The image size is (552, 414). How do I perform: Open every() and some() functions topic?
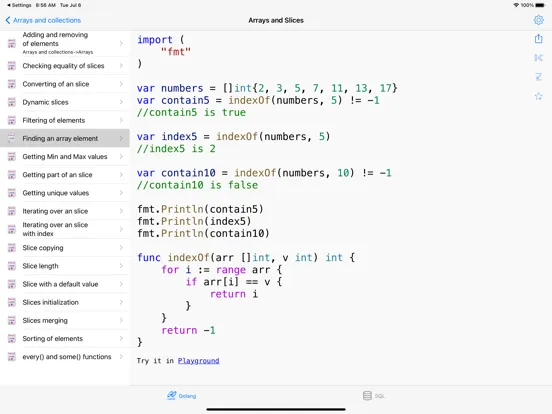(65, 357)
